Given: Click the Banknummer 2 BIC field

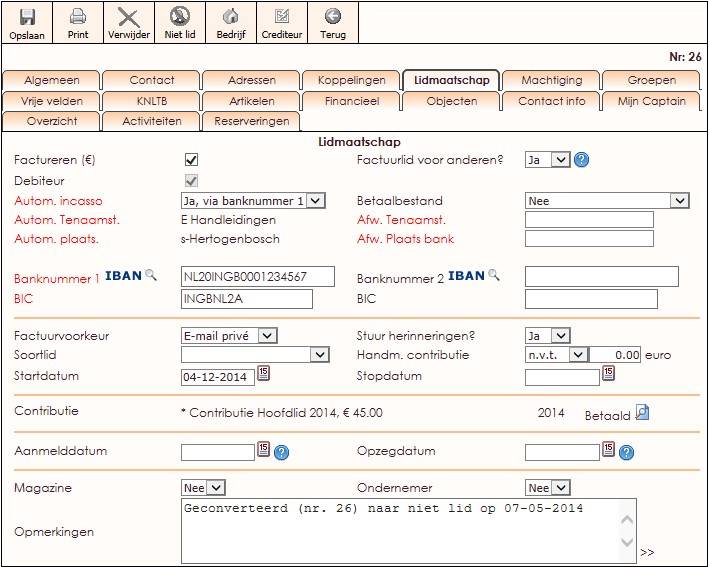Looking at the screenshot, I should point(591,299).
